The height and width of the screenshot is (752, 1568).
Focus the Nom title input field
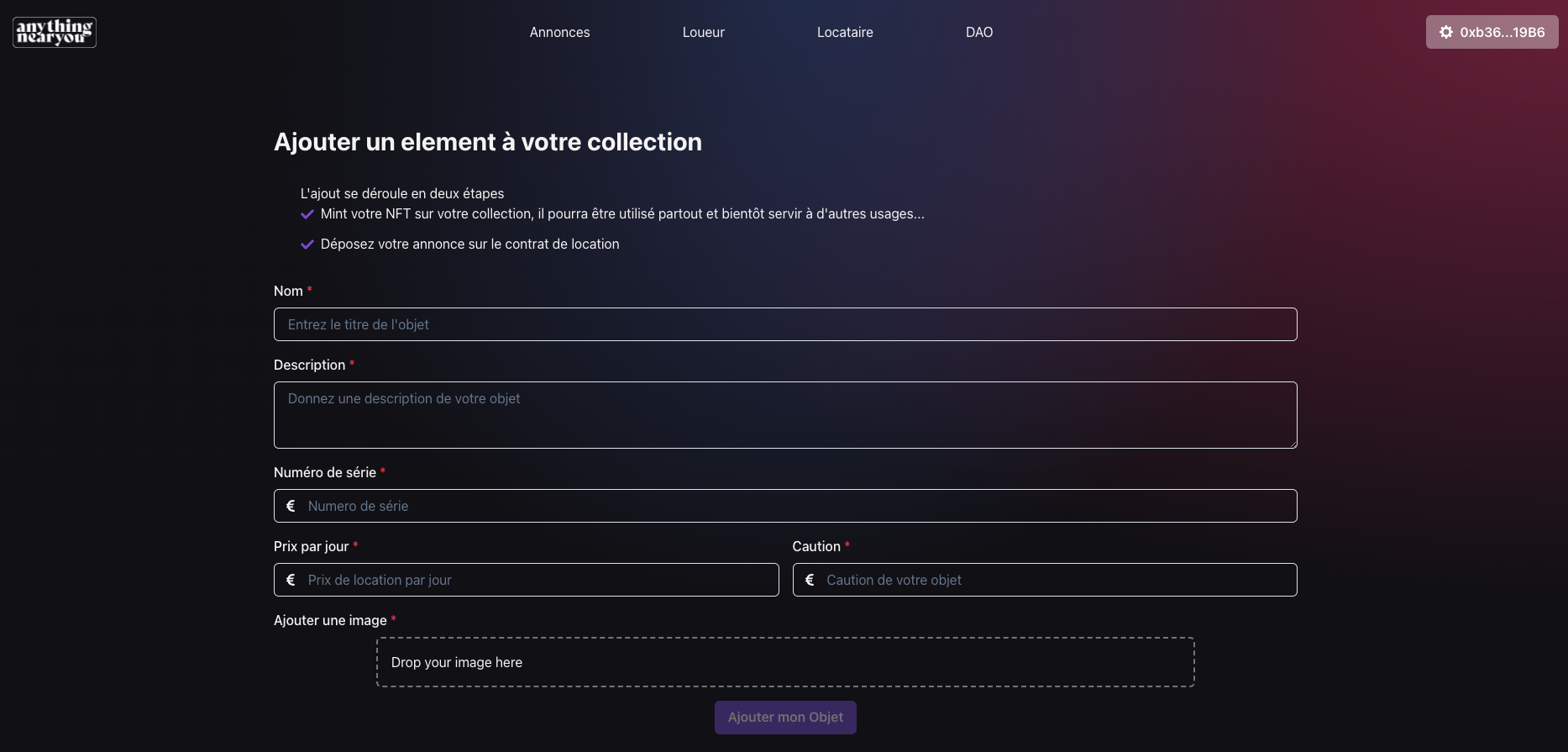coord(785,324)
